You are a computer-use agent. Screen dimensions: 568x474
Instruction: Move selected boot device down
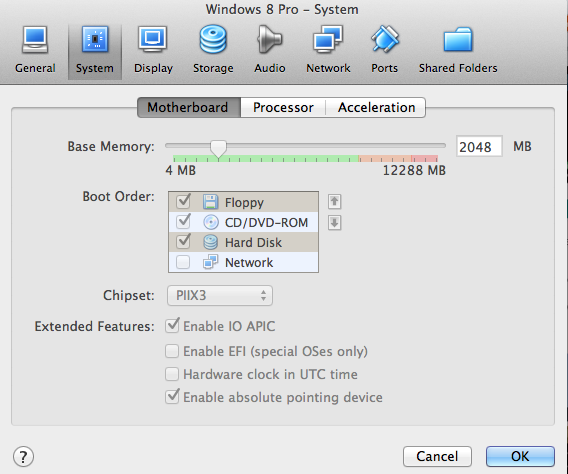point(334,223)
